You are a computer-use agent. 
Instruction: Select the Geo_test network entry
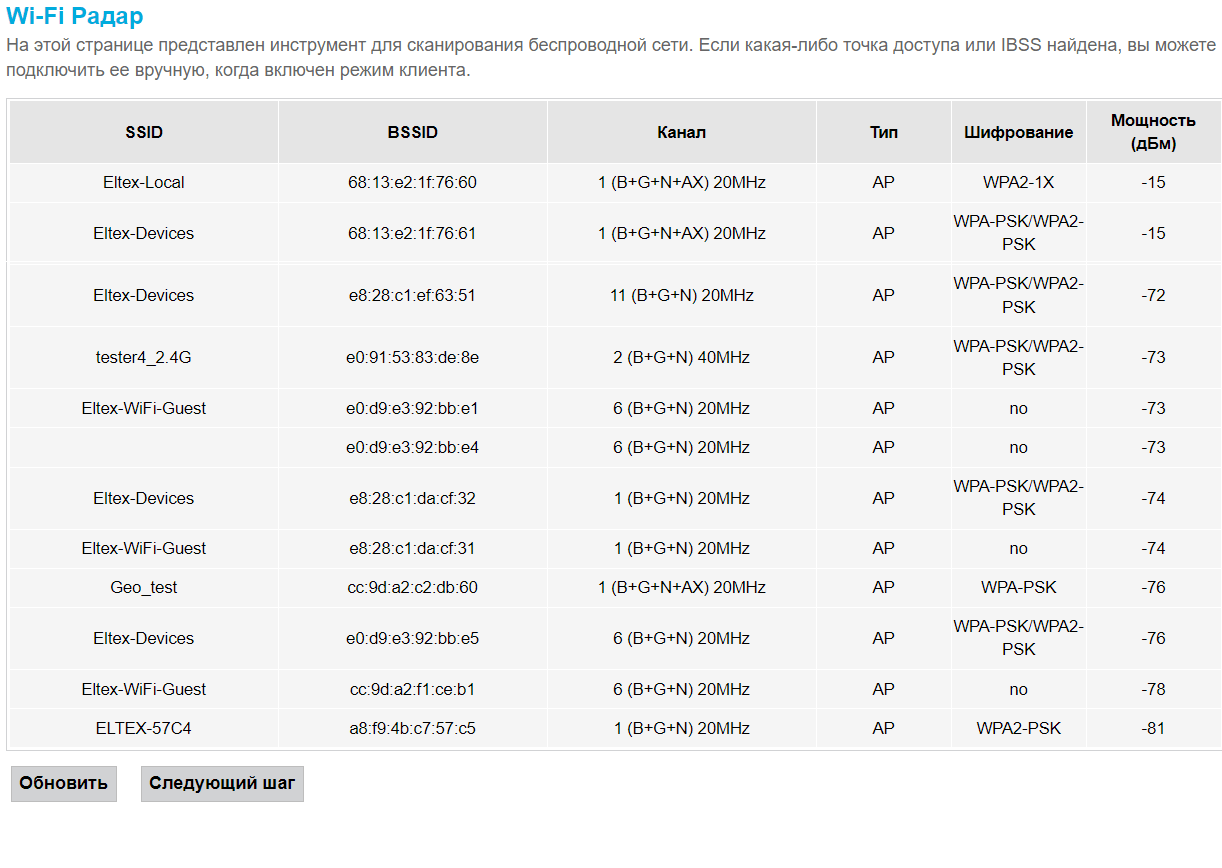coord(144,588)
